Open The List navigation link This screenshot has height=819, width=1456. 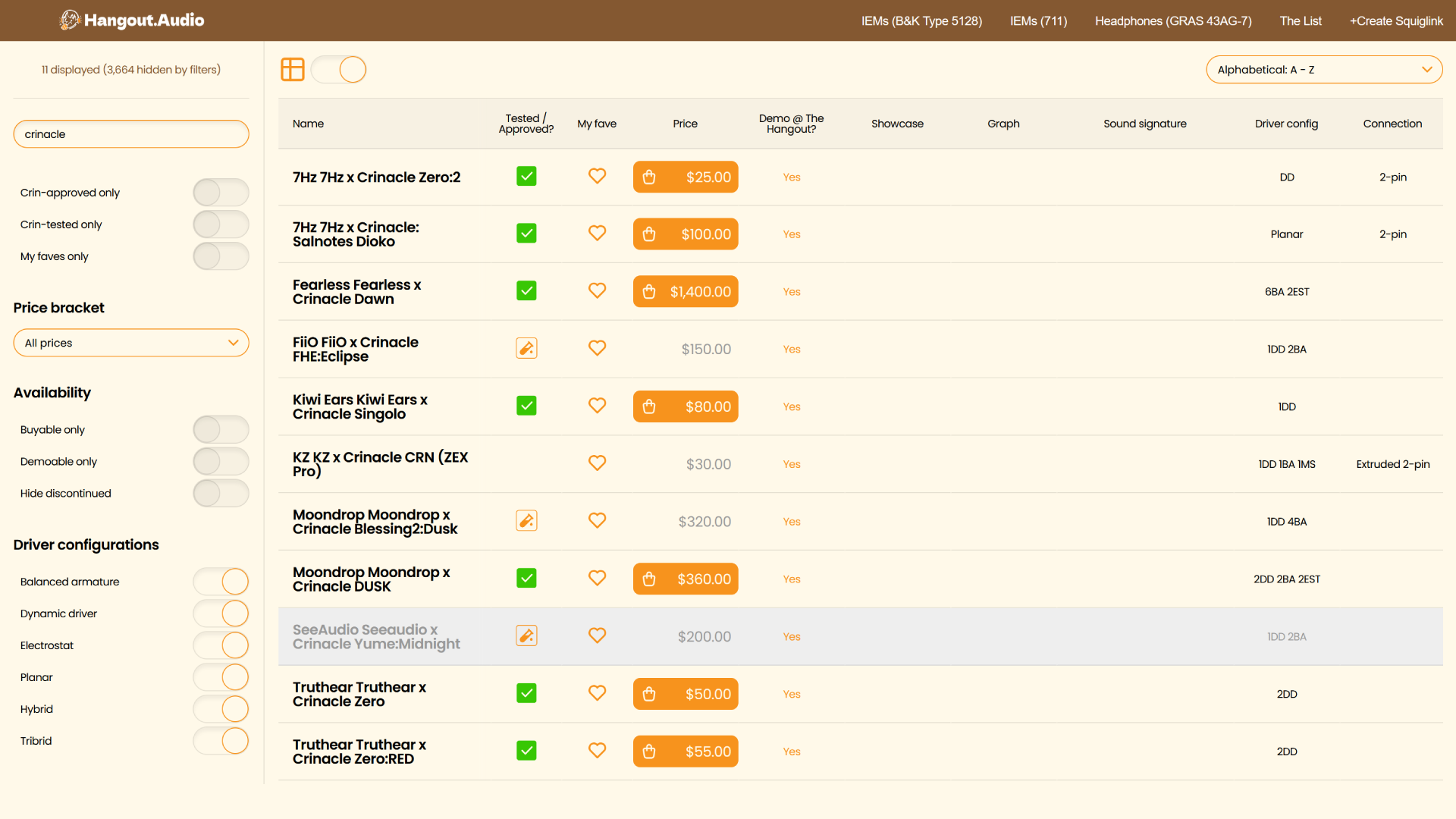tap(1301, 20)
